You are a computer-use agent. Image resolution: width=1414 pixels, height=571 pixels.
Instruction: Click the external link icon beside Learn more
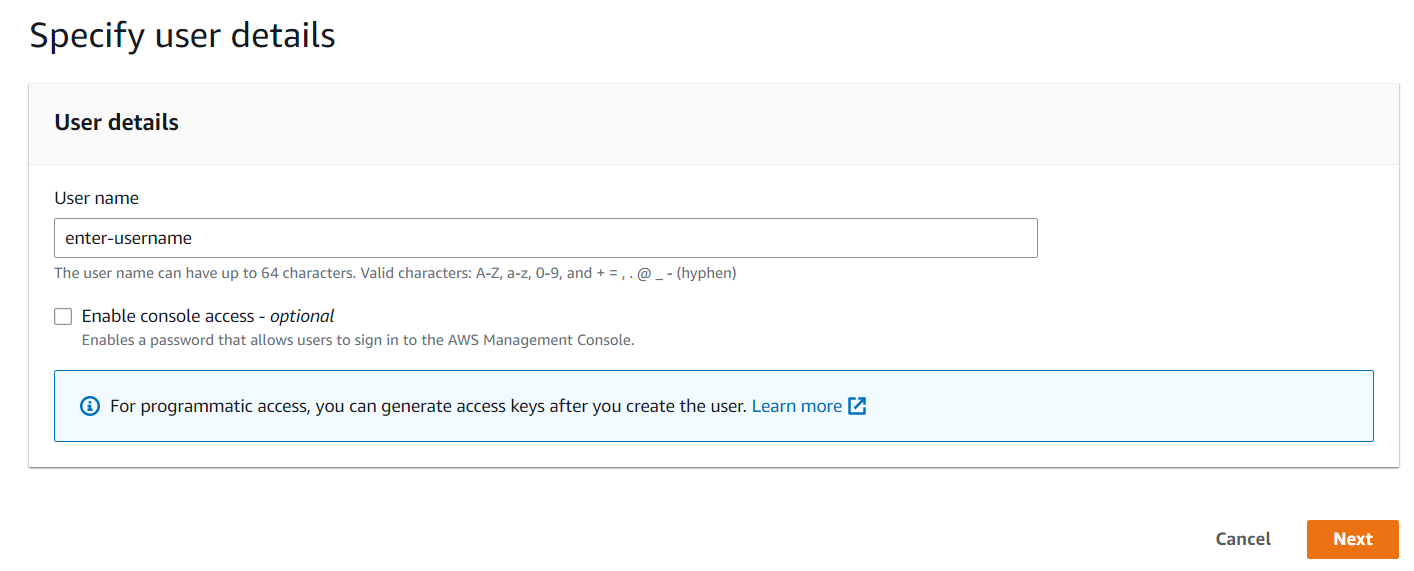coord(857,406)
